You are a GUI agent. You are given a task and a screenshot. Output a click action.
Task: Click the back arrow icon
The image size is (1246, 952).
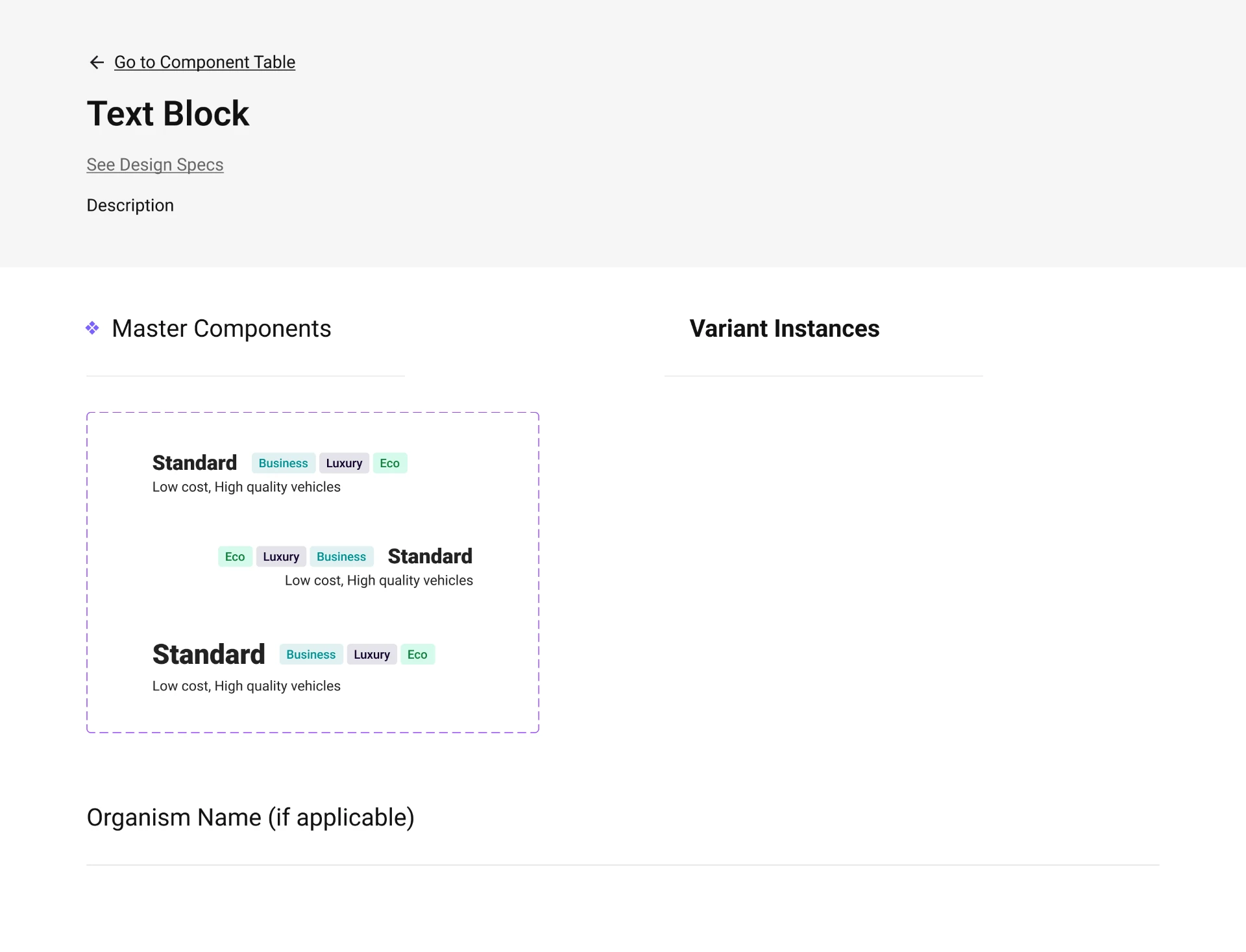pyautogui.click(x=97, y=62)
